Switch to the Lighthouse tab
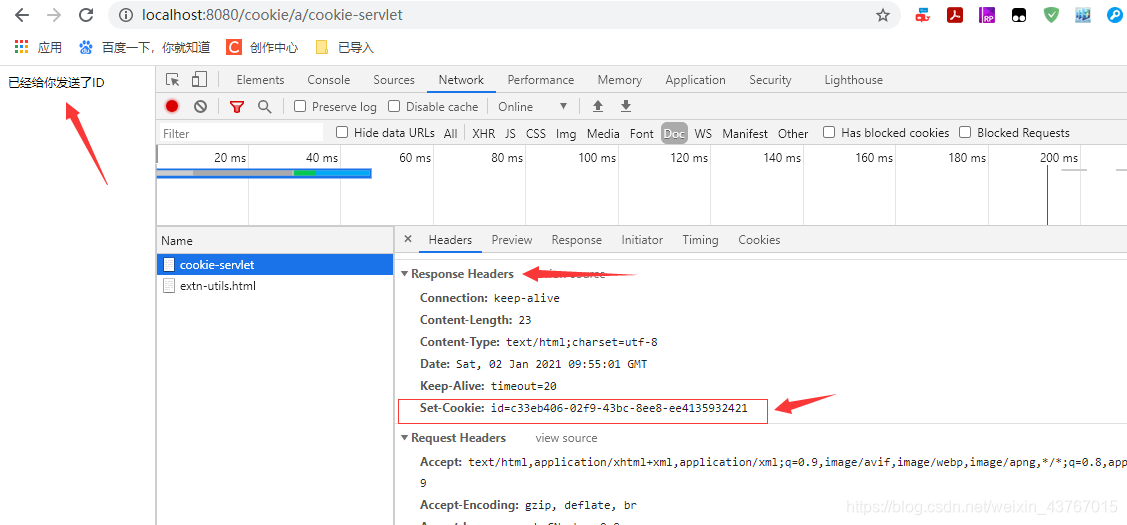 pyautogui.click(x=853, y=80)
